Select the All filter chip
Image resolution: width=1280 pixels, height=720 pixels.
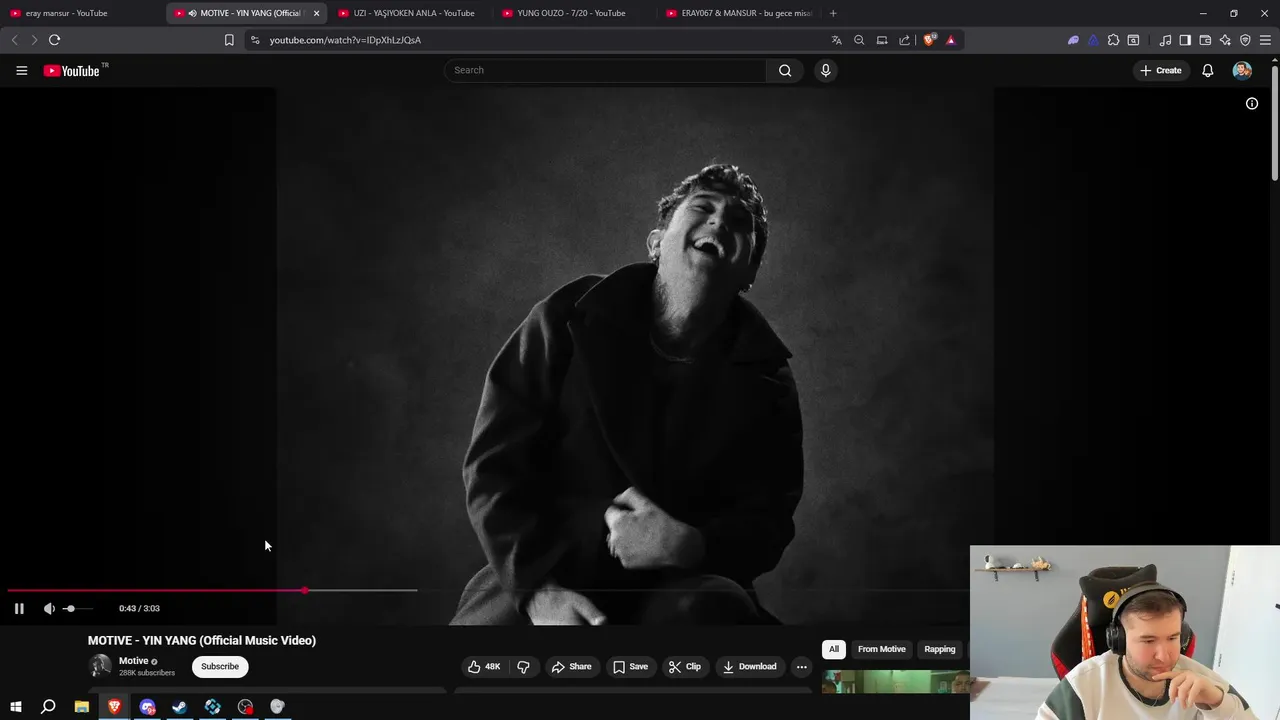833,649
